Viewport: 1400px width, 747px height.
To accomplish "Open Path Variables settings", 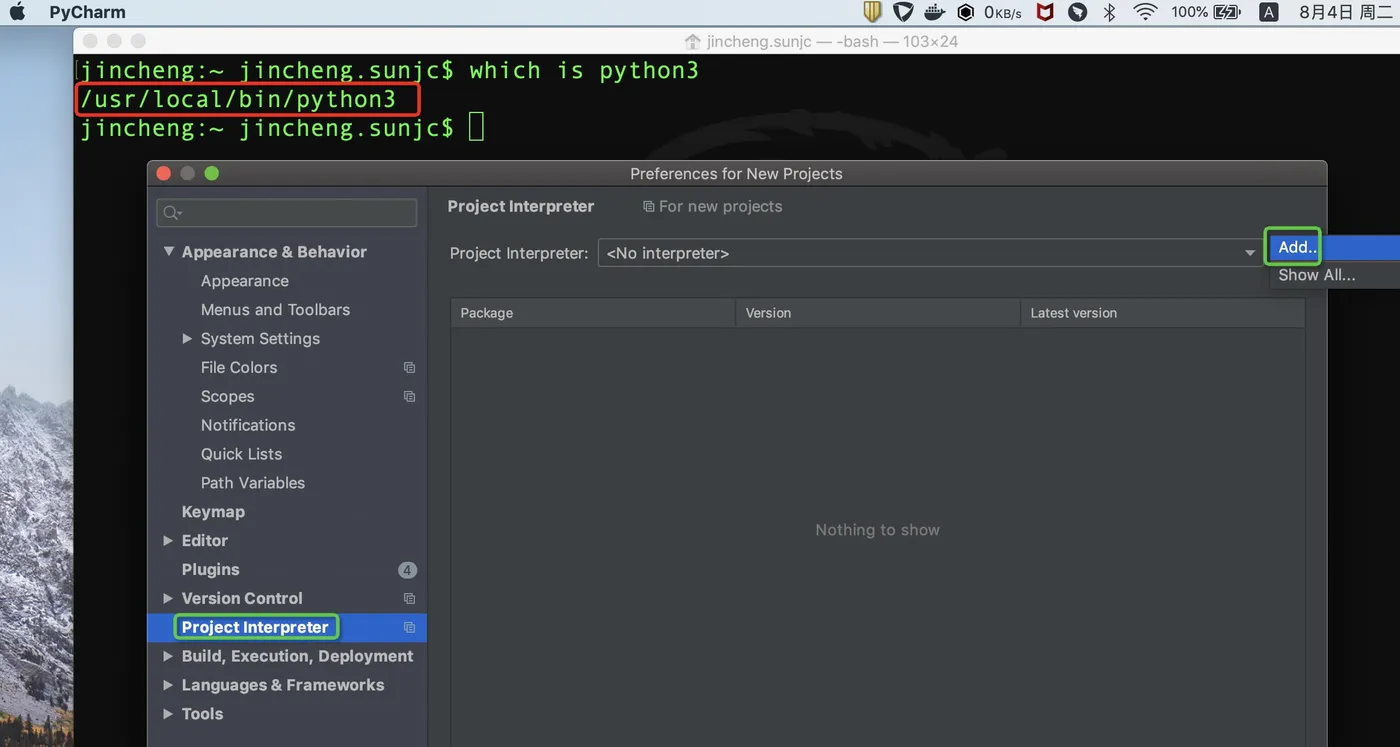I will click(253, 483).
